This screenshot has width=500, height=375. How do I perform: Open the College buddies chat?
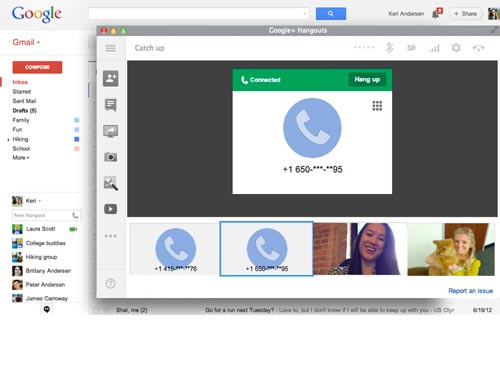click(46, 243)
